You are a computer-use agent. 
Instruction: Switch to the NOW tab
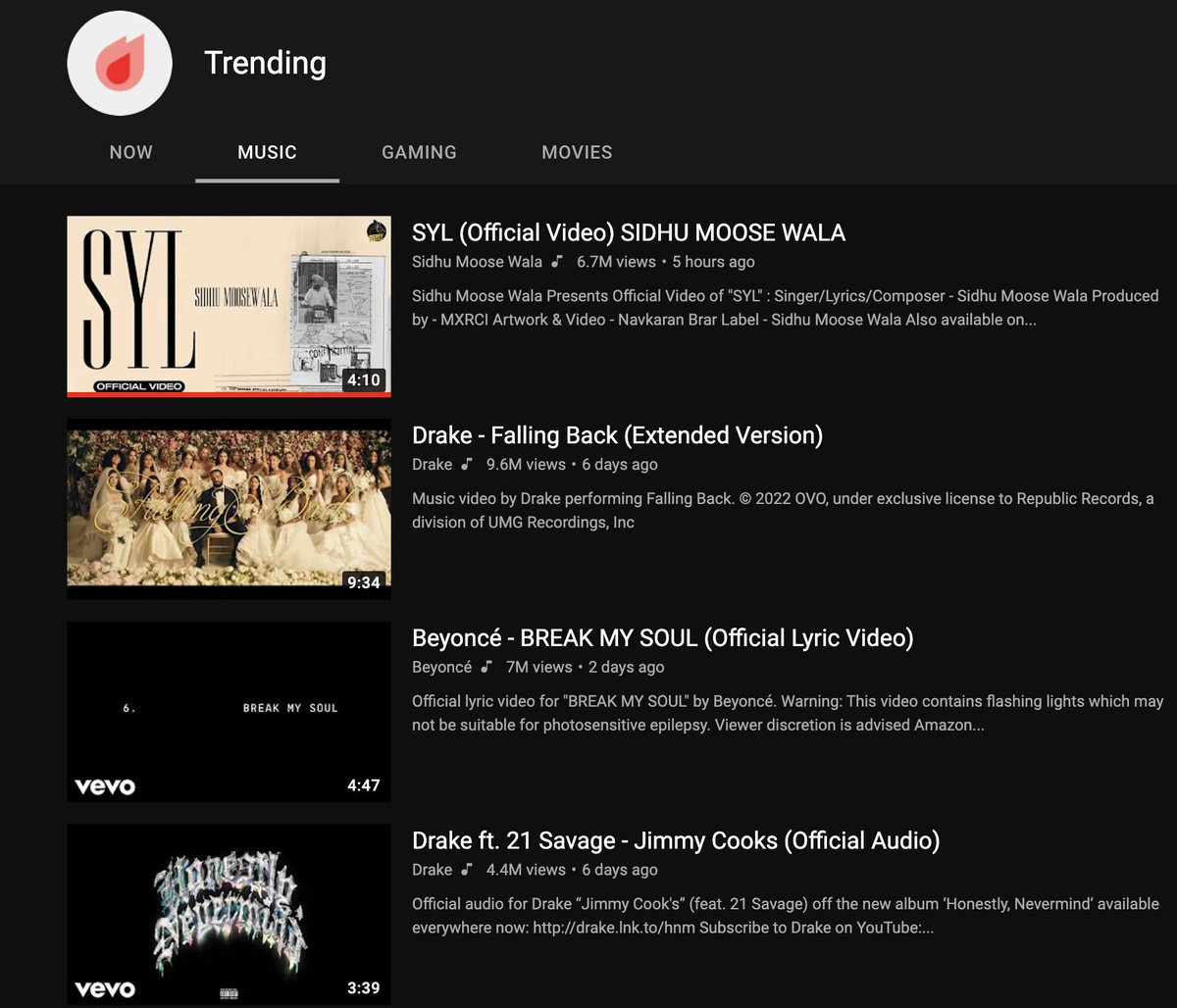131,152
